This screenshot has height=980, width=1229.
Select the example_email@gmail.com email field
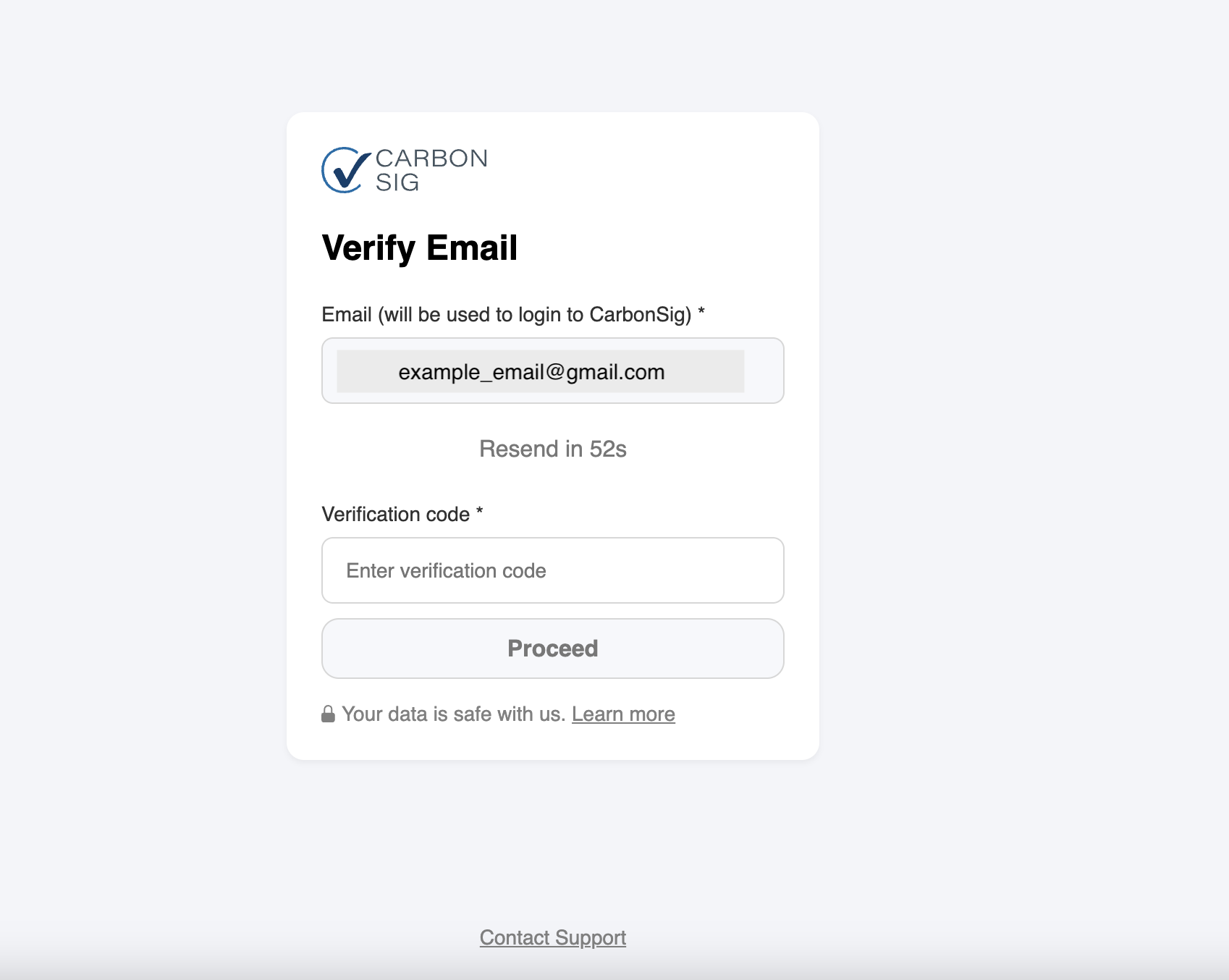pos(553,371)
